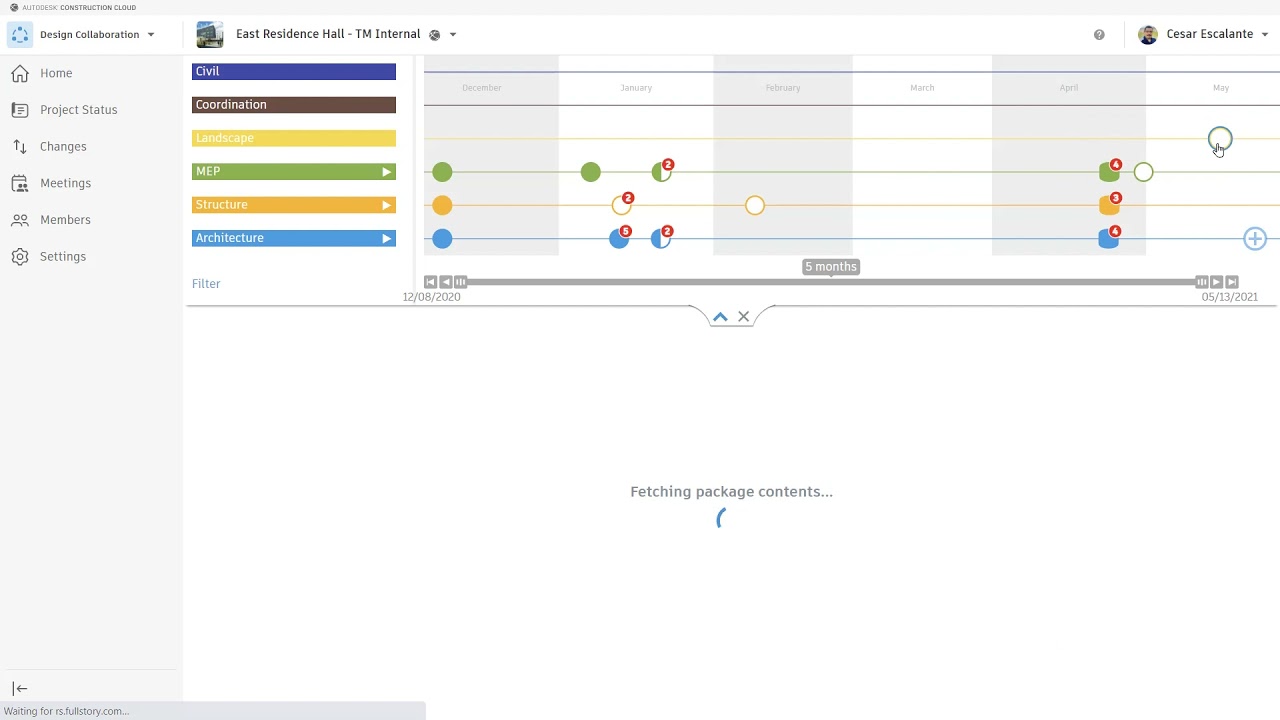Click the Design Collaboration module icon

pyautogui.click(x=20, y=35)
